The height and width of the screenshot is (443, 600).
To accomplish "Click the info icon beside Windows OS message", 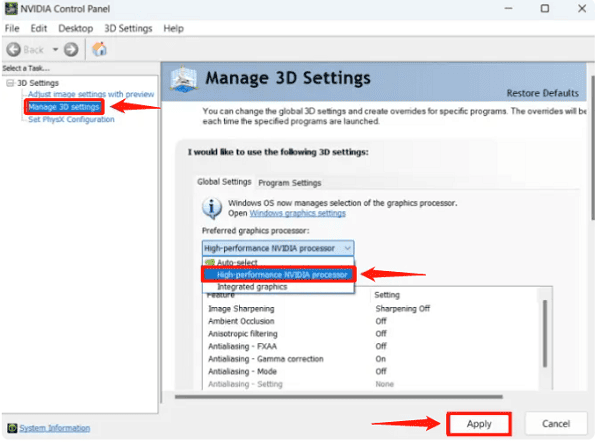I will point(211,208).
